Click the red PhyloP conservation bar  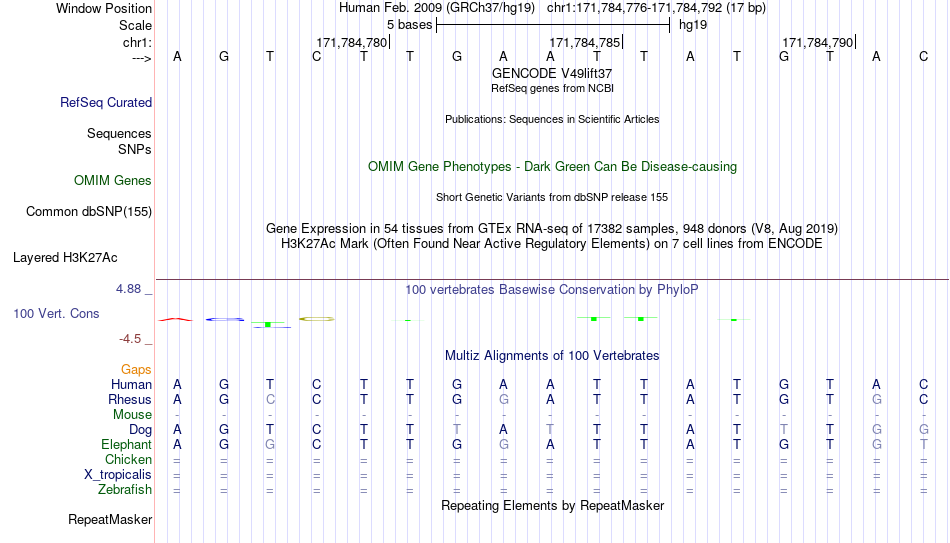[x=175, y=319]
